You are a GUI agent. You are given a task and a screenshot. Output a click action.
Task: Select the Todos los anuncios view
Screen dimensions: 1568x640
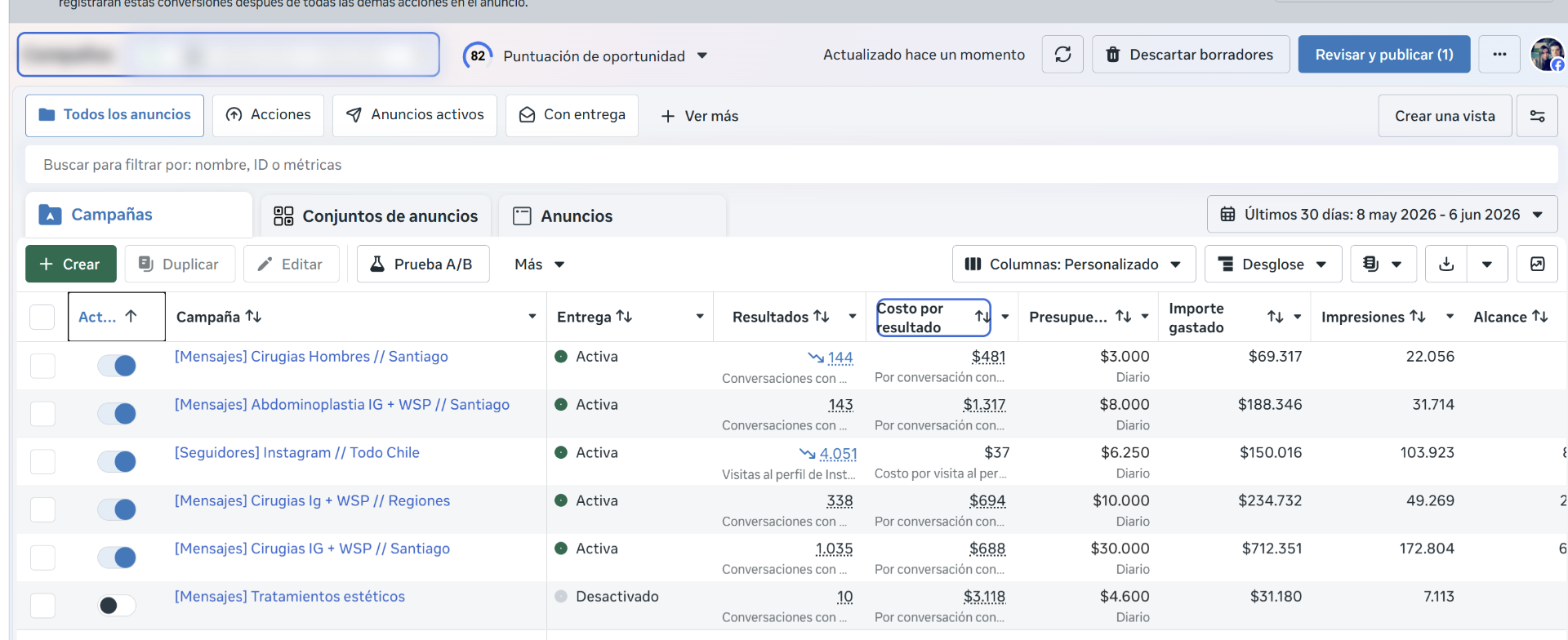point(115,115)
